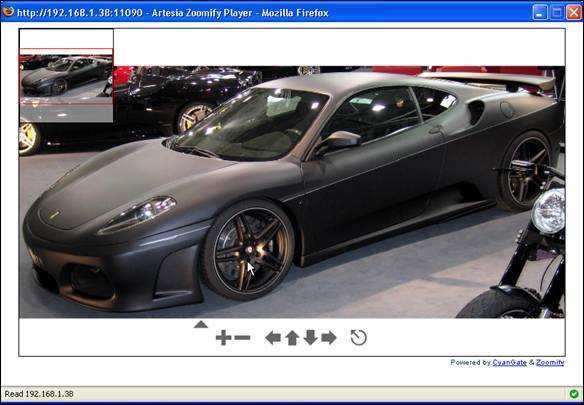Collapse the toolbar using the small triangle
Screen dimensions: 584x405
click(x=201, y=324)
